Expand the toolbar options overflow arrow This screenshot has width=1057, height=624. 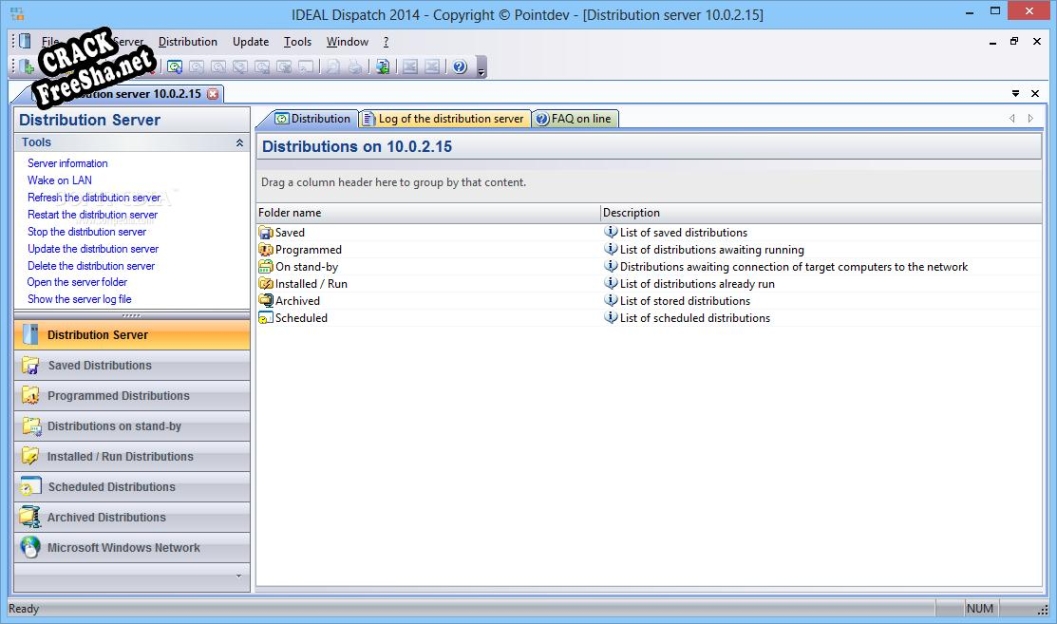click(481, 68)
